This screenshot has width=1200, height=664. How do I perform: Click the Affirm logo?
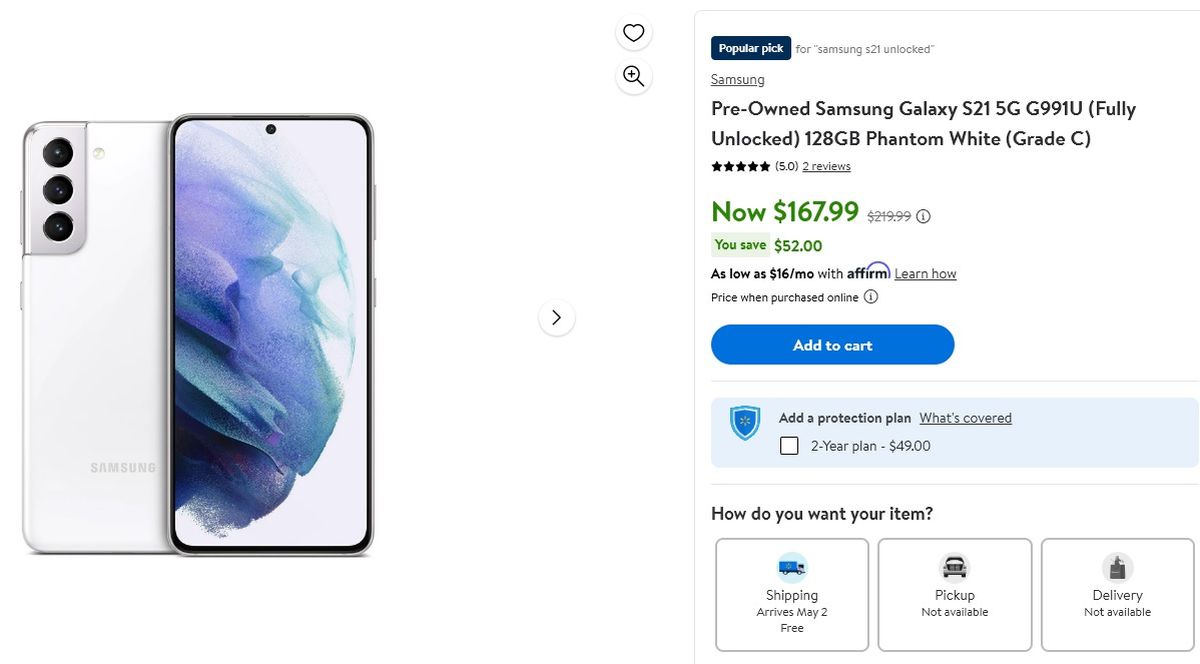[869, 270]
